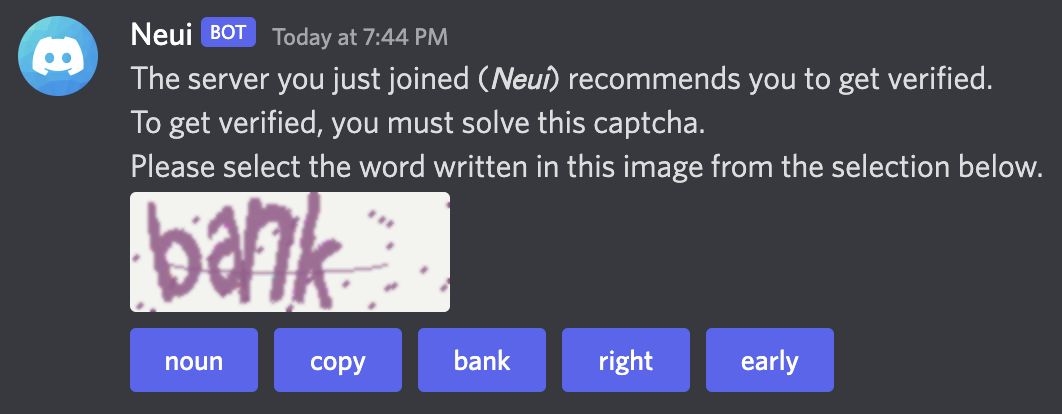Click the "Today at 7:44 PM" timestamp
The width and height of the screenshot is (1062, 414).
[360, 38]
